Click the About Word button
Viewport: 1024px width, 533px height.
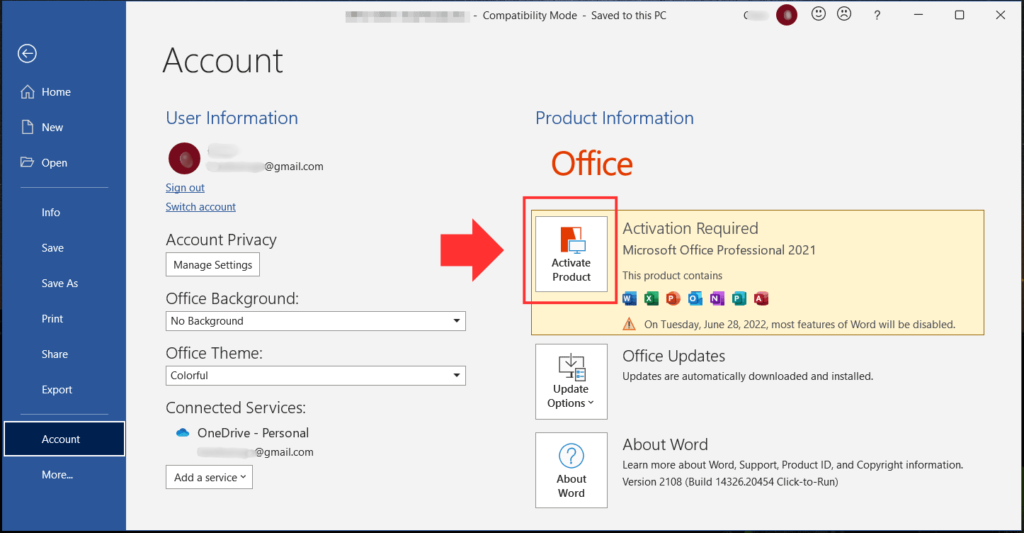coord(571,470)
